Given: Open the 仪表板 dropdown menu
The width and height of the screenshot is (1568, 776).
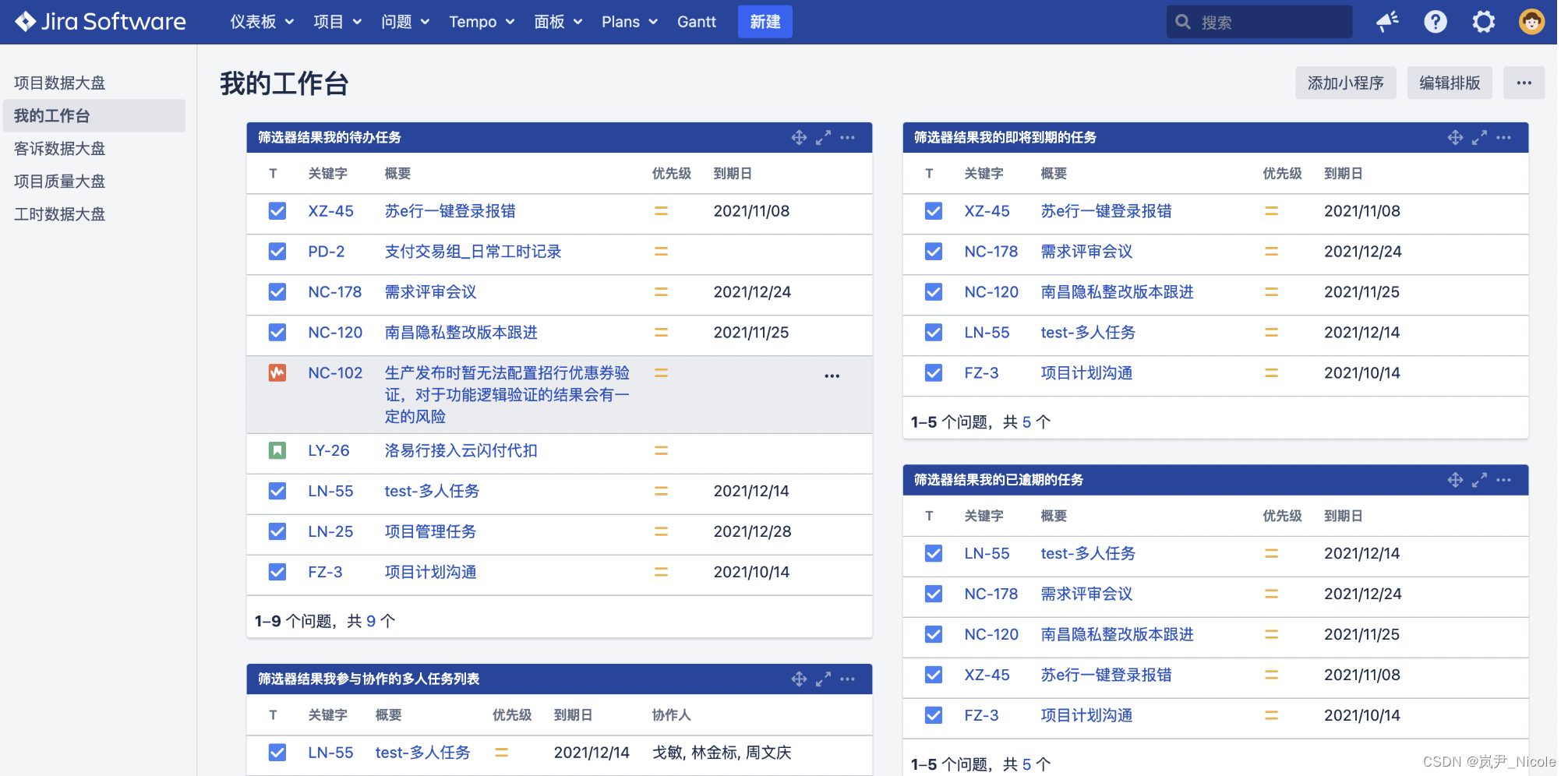Looking at the screenshot, I should pos(262,22).
